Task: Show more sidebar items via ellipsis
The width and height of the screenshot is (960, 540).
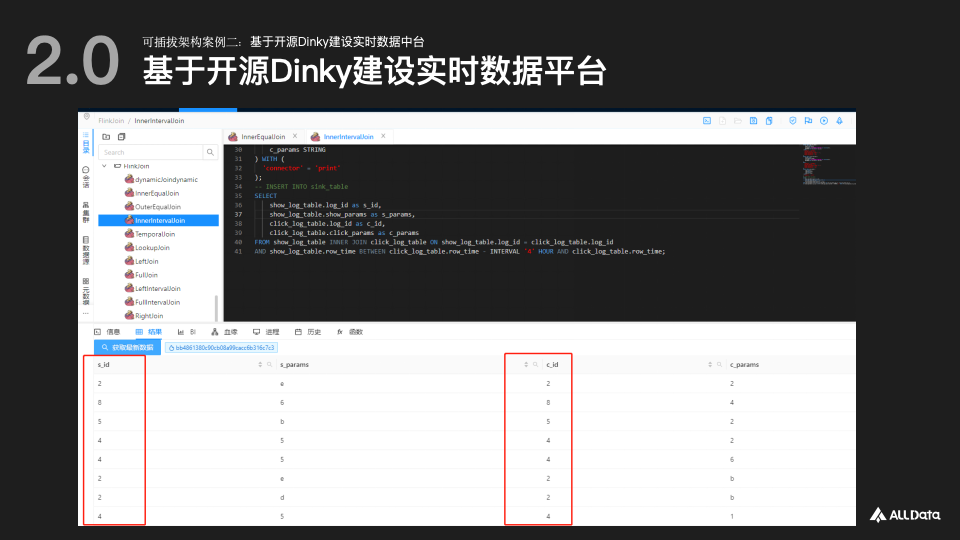Action: tap(86, 313)
